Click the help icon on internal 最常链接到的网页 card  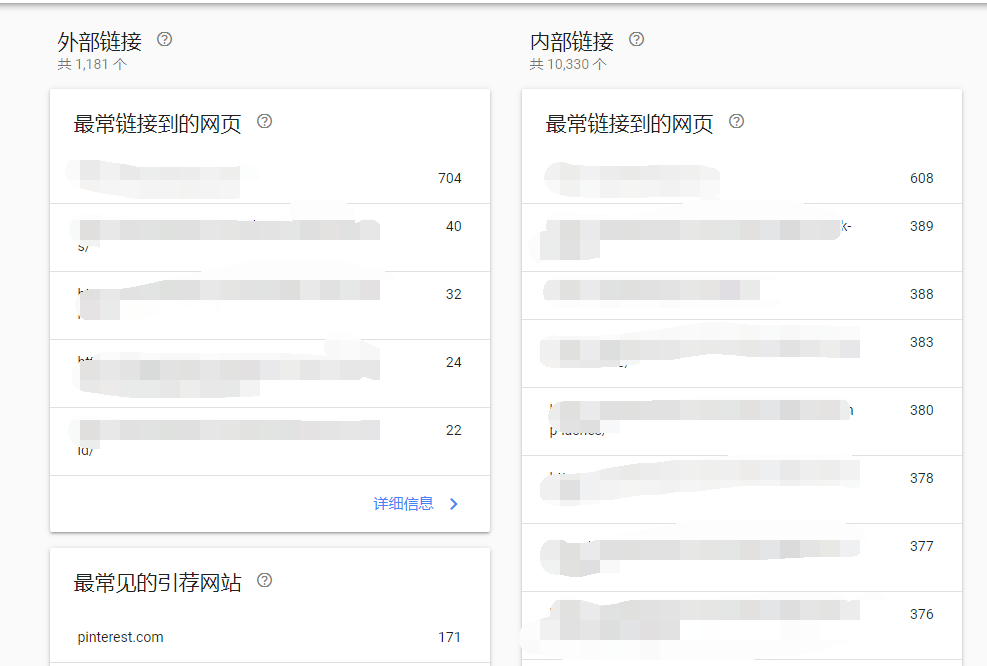click(x=737, y=123)
